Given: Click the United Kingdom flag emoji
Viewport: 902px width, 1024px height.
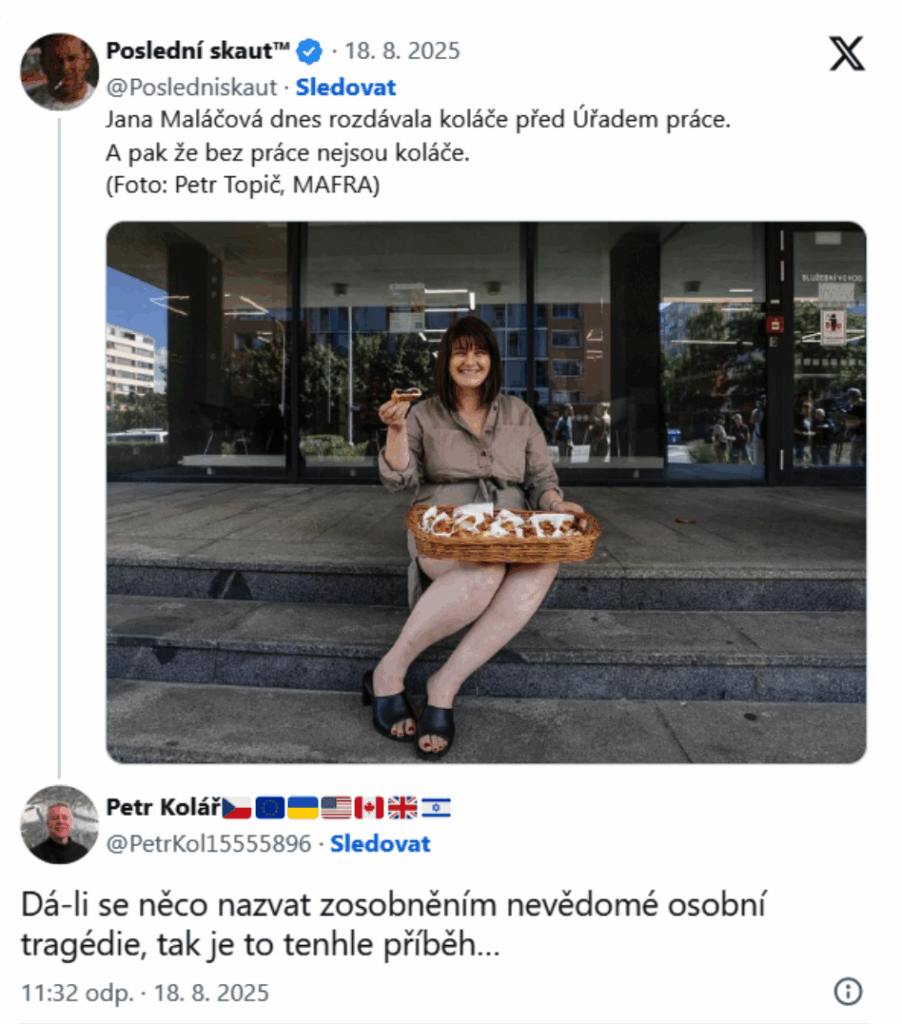Looking at the screenshot, I should click(402, 808).
